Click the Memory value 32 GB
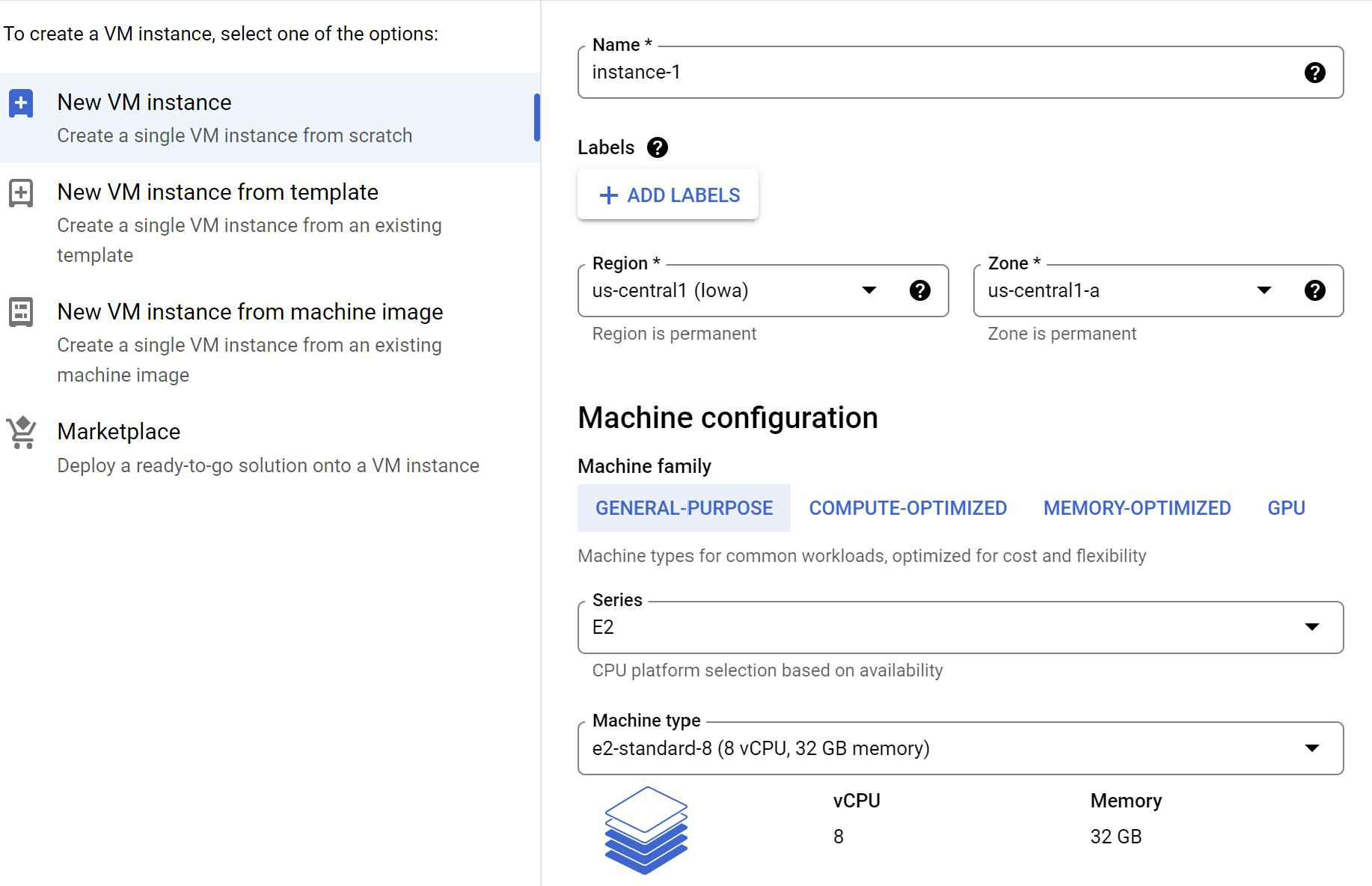 point(1115,837)
